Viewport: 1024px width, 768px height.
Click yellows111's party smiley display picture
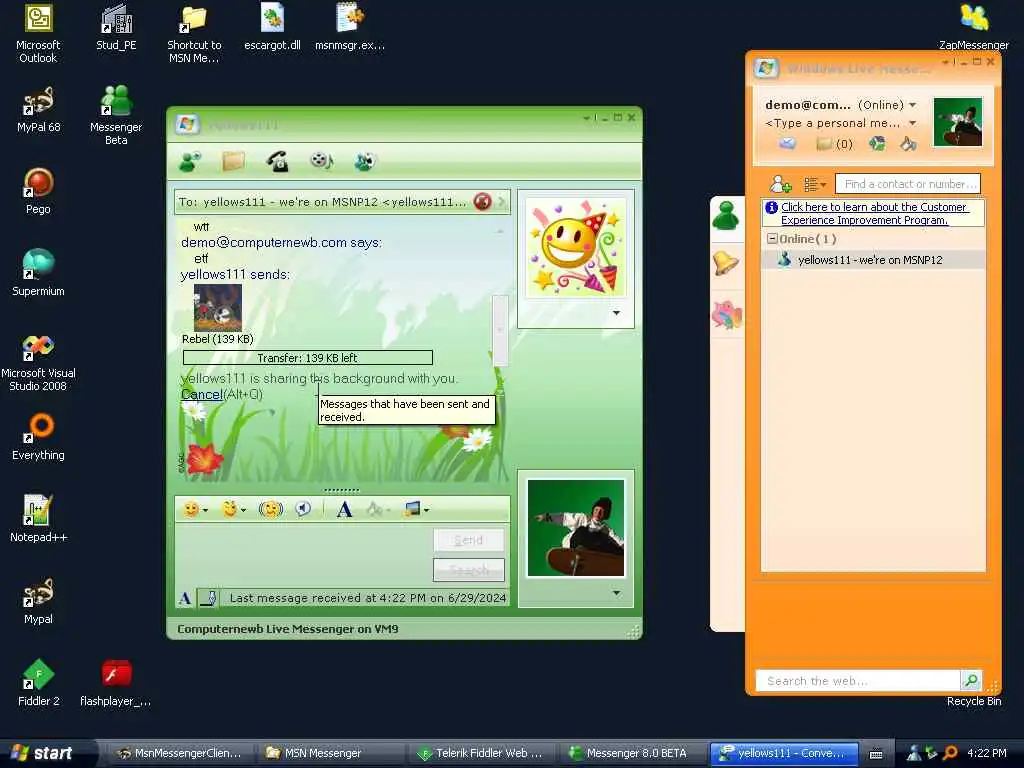pos(576,248)
